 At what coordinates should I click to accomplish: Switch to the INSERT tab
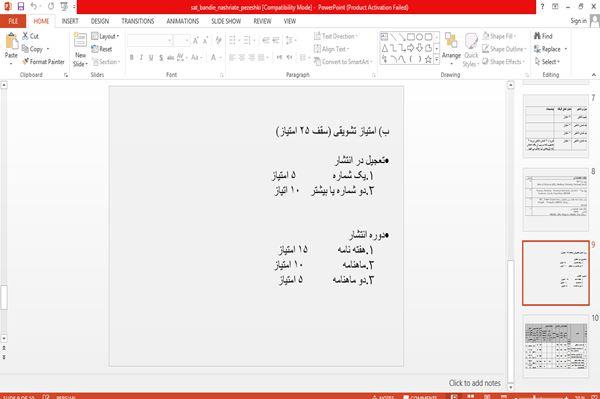pyautogui.click(x=70, y=21)
